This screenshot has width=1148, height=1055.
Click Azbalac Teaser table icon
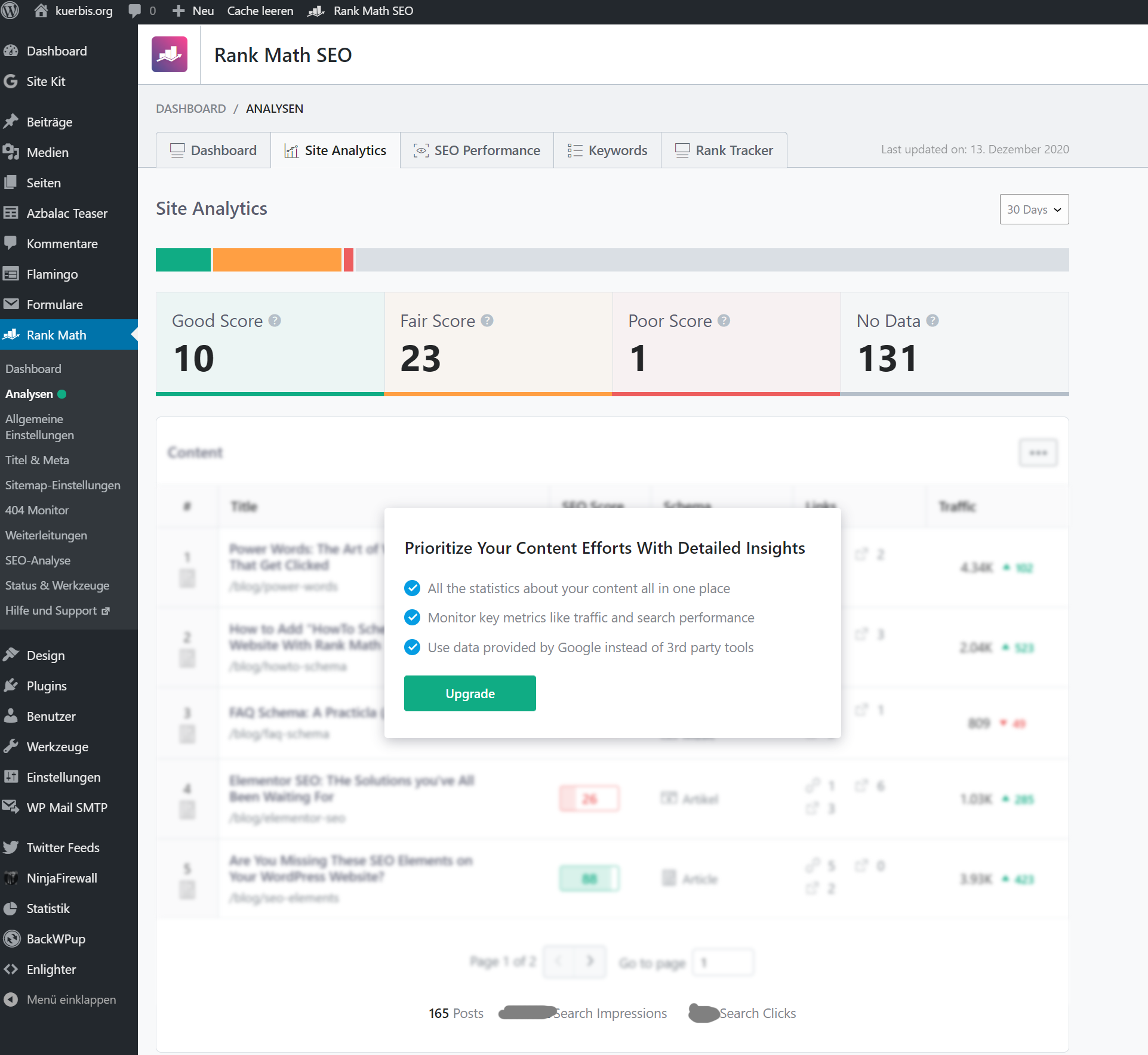pos(11,213)
